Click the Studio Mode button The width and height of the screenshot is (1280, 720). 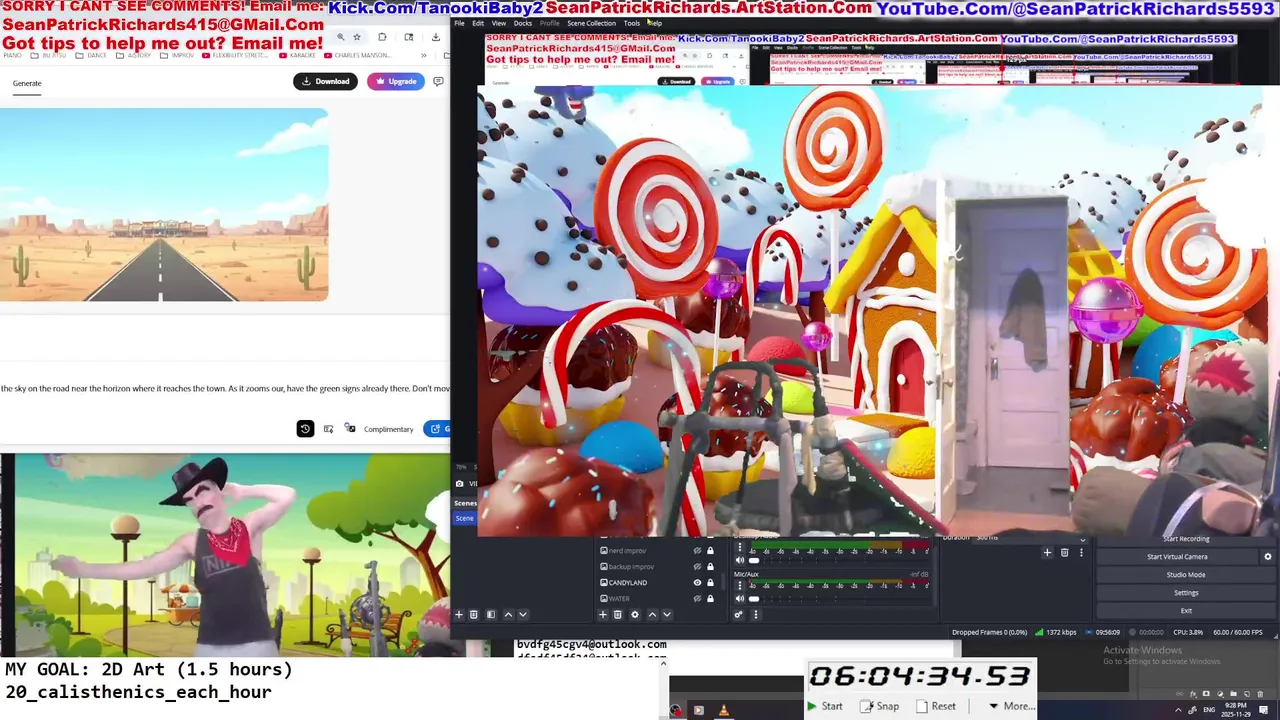(x=1186, y=575)
